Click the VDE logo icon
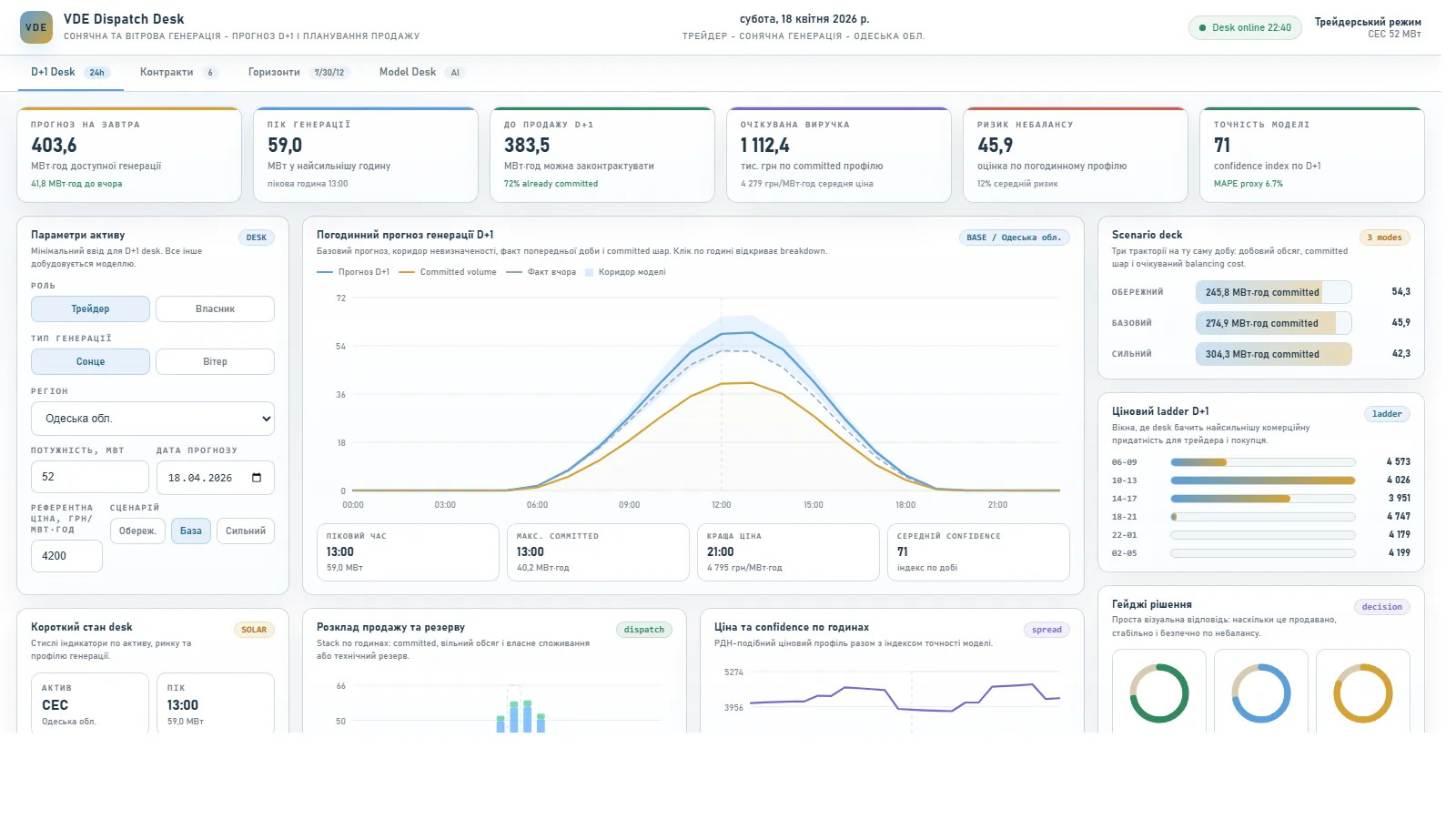The height and width of the screenshot is (819, 1456). (36, 27)
